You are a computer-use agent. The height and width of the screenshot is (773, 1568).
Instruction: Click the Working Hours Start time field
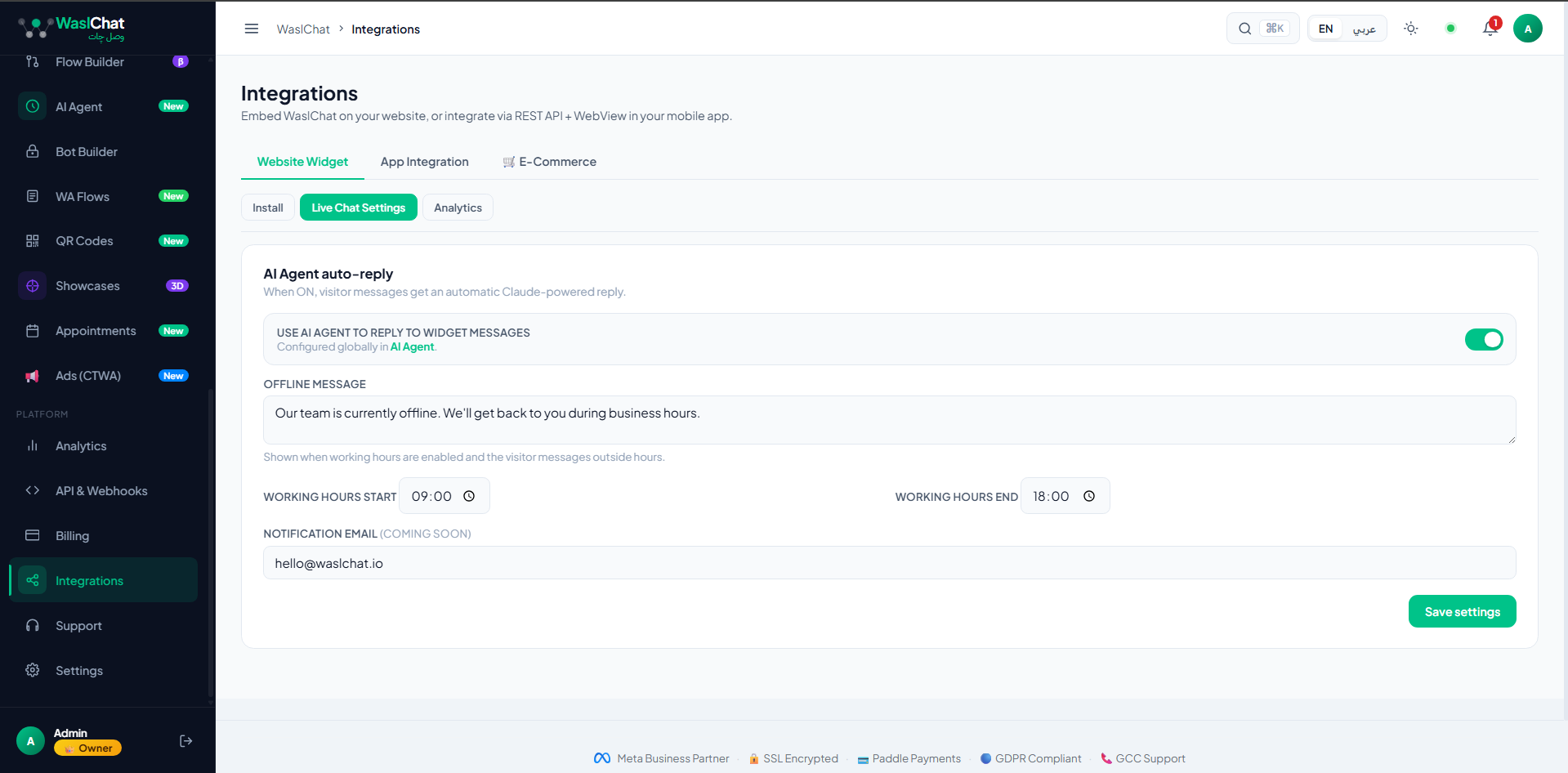444,496
